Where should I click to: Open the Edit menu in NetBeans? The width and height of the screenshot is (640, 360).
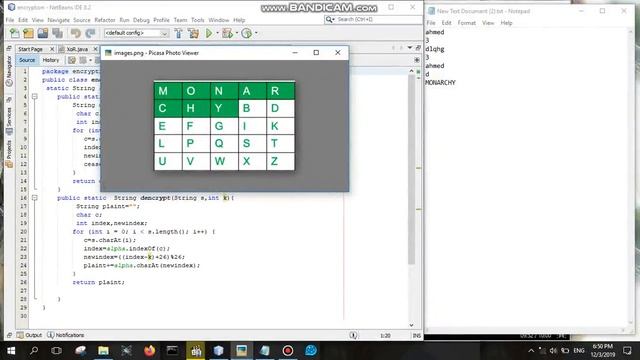[x=23, y=20]
